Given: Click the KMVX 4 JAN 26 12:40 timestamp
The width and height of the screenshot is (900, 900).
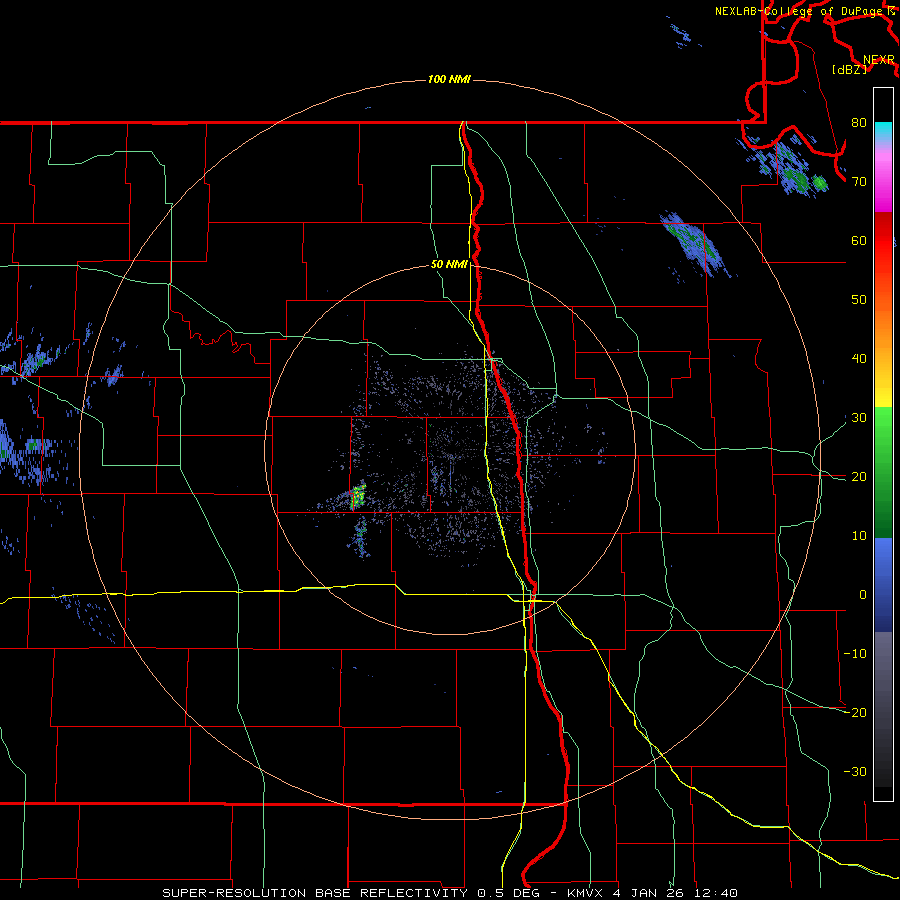Looking at the screenshot, I should tap(652, 893).
